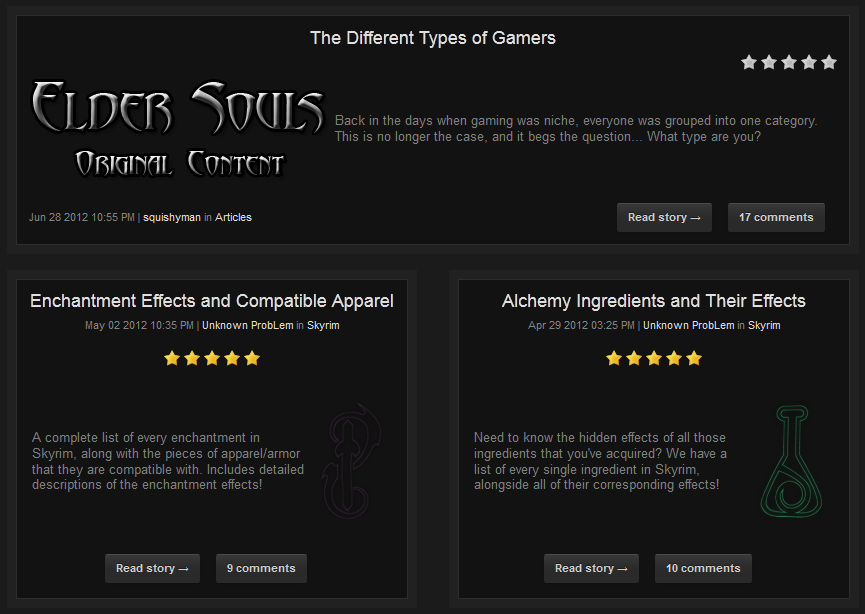Click the Elder Souls Original Content logo
The image size is (865, 614).
tap(178, 130)
